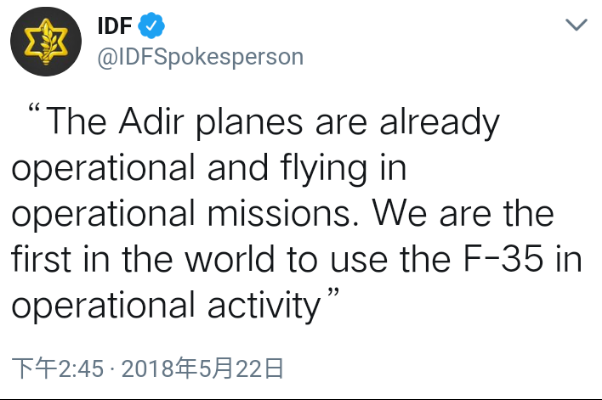Open the @IDFSpokesperson handle link
602x400 pixels.
click(x=198, y=56)
